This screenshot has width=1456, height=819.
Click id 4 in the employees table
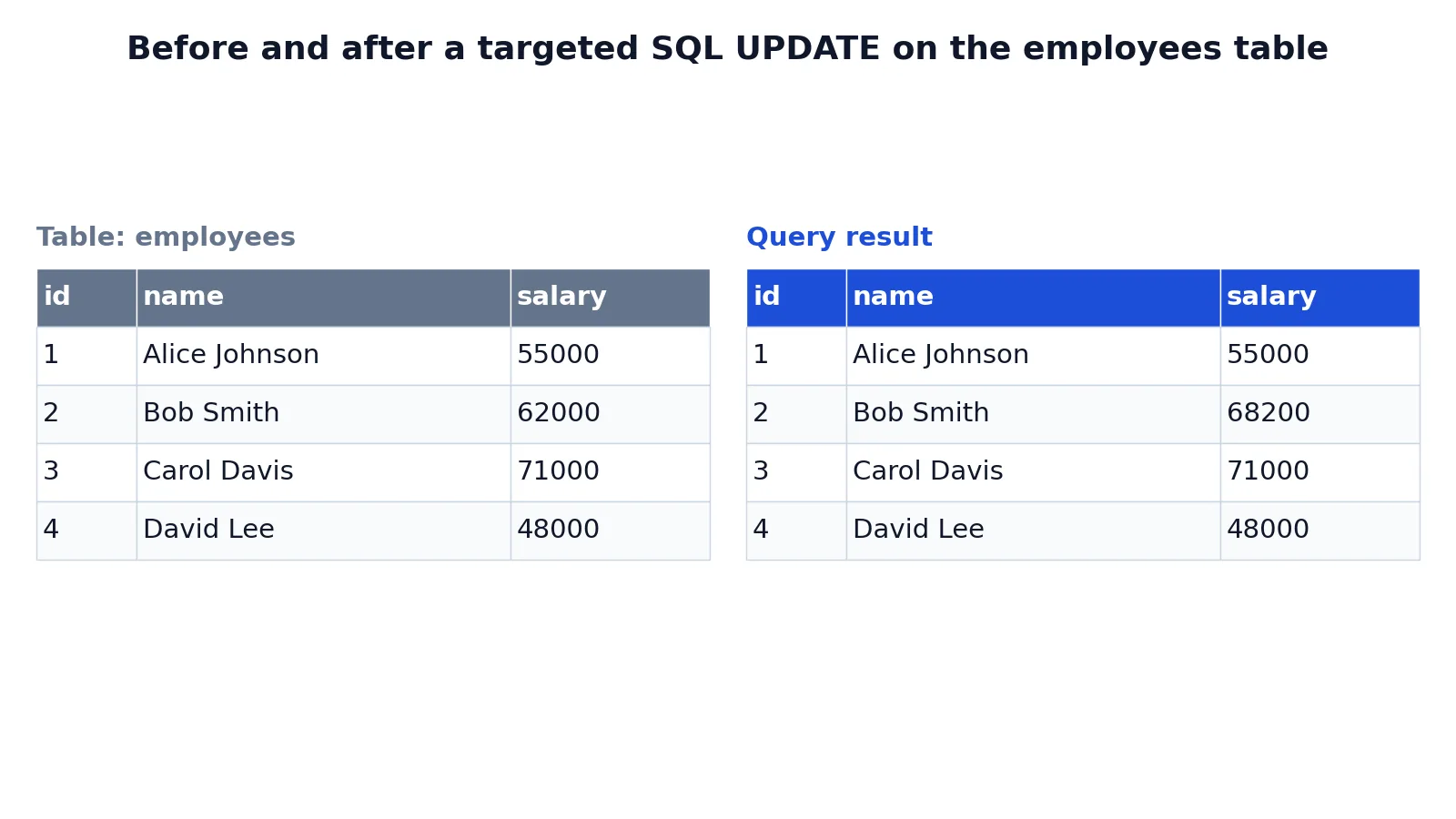coord(86,531)
